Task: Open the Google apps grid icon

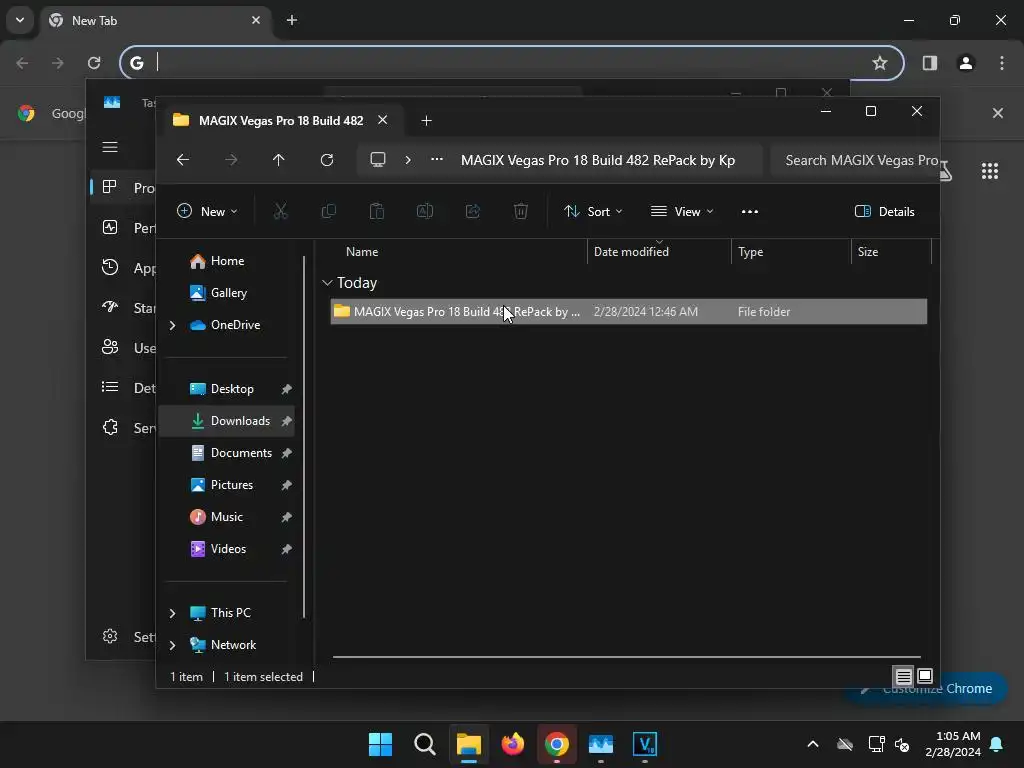Action: click(989, 170)
